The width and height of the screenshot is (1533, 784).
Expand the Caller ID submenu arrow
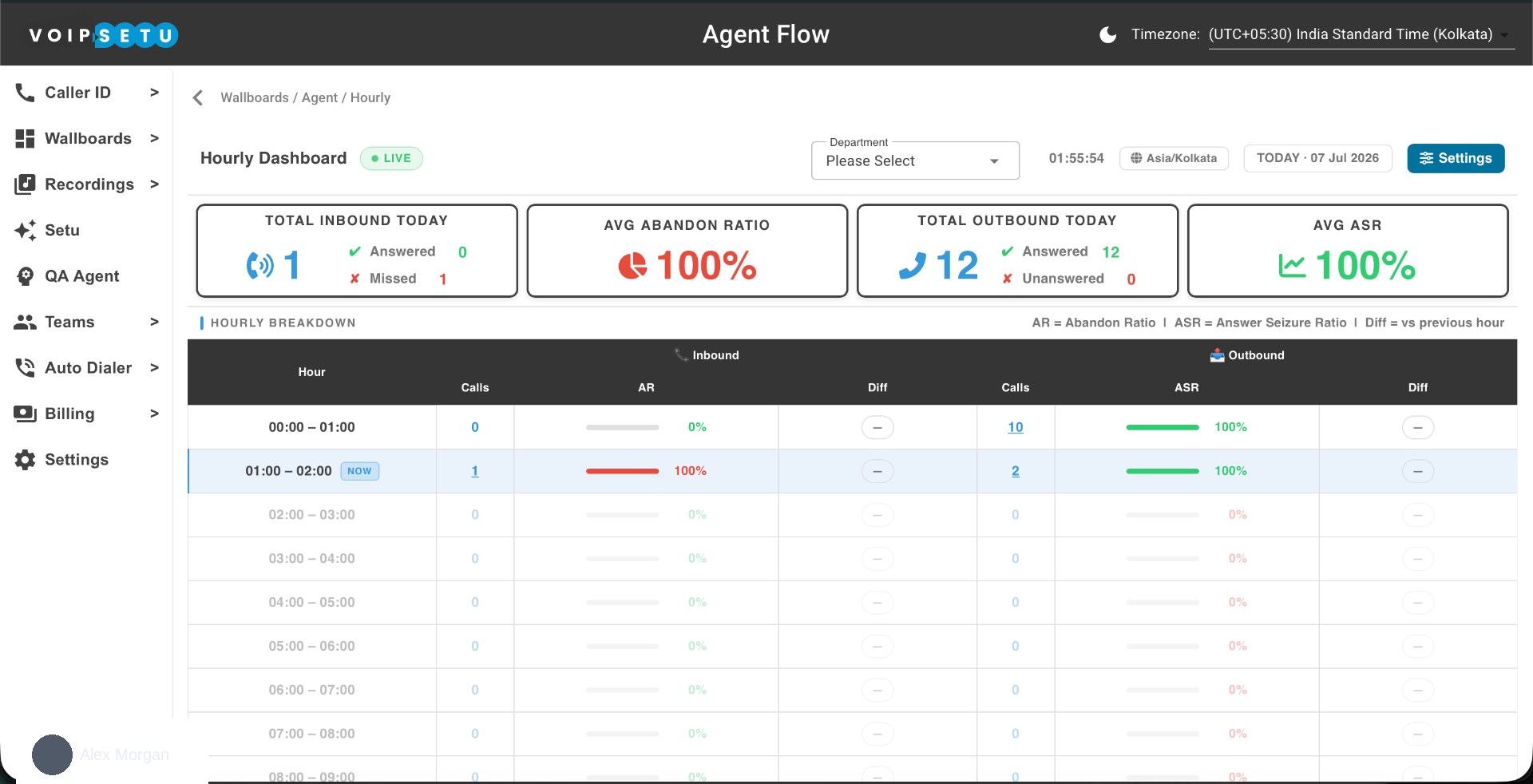tap(154, 93)
